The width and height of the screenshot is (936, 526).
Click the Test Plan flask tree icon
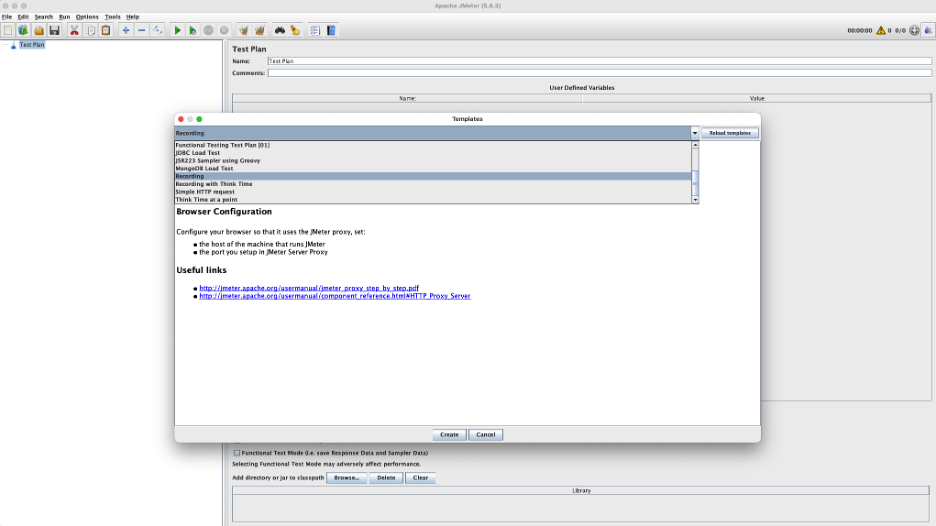pos(13,45)
